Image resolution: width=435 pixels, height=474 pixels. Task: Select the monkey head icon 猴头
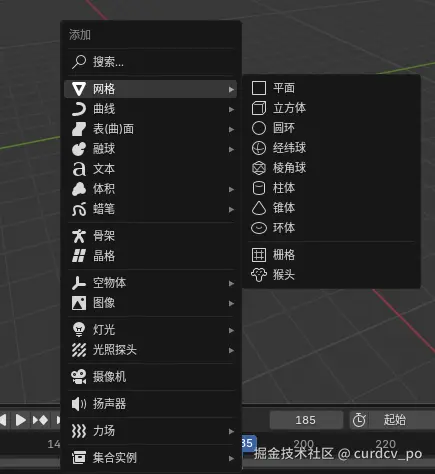259,275
